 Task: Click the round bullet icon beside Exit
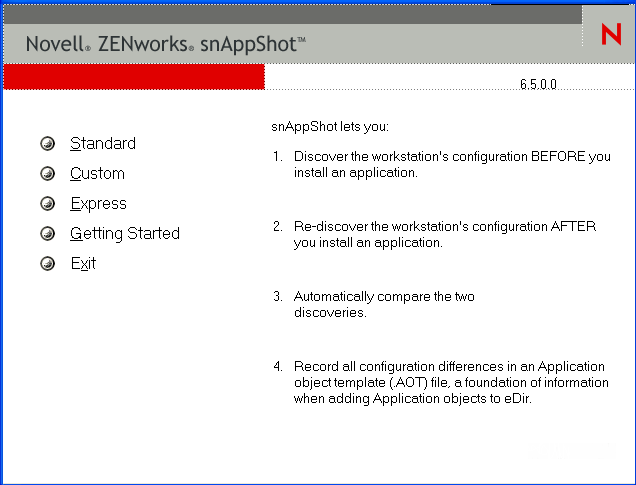click(x=47, y=264)
